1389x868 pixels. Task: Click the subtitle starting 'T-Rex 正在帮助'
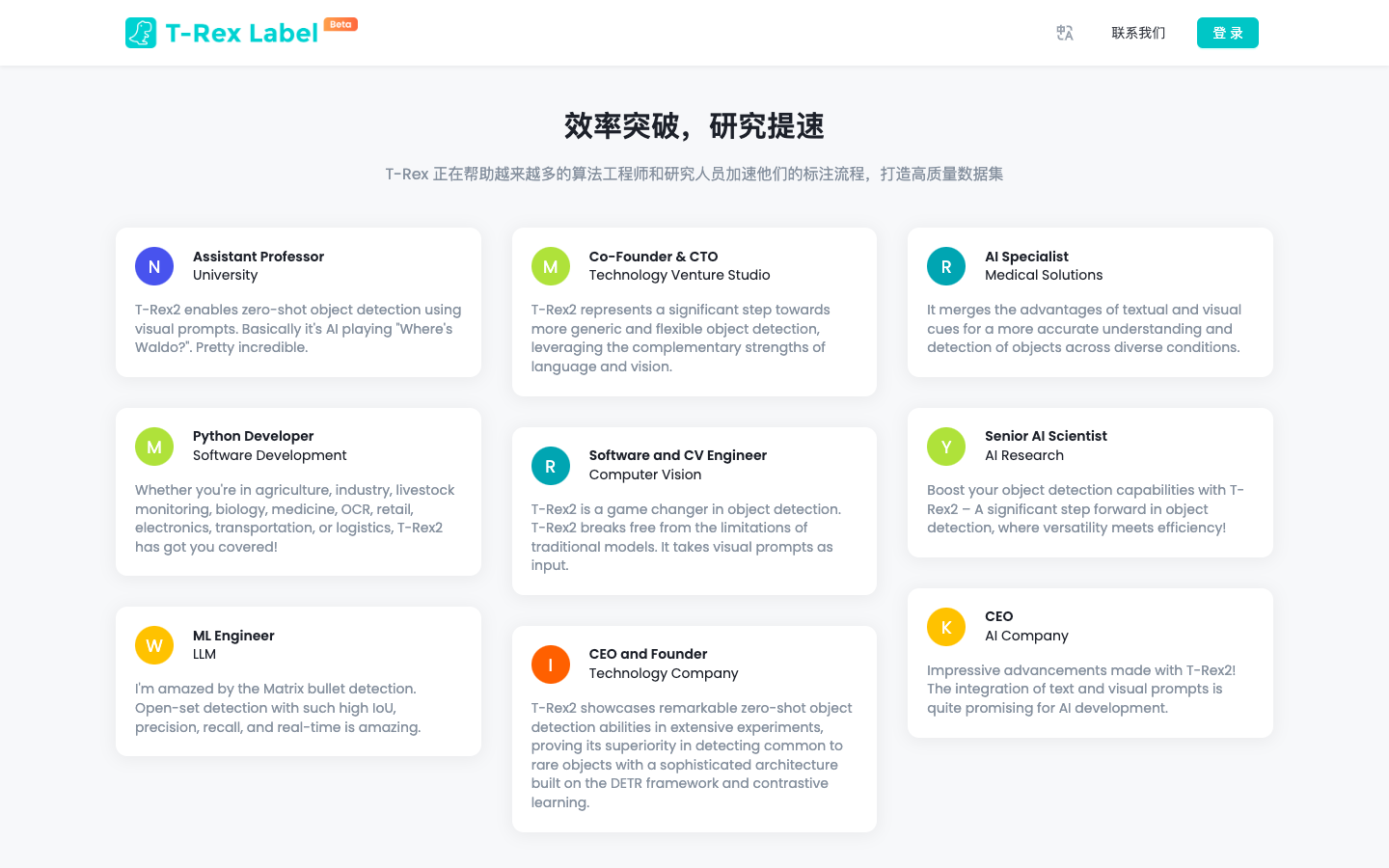pyautogui.click(x=694, y=174)
